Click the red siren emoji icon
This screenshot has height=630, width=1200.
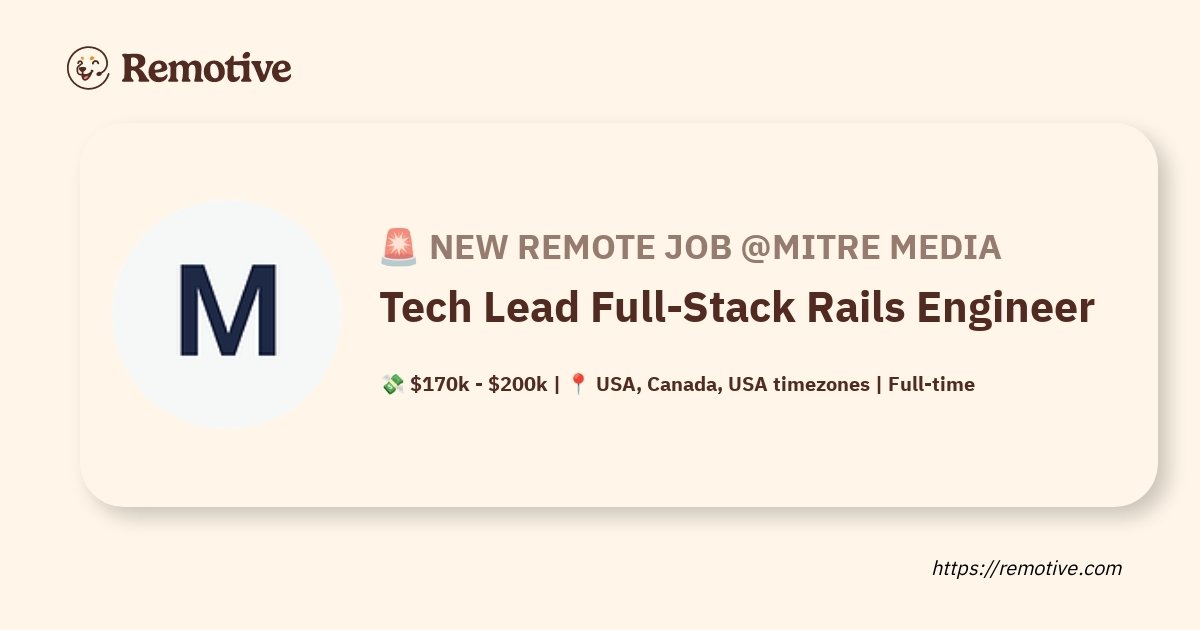pyautogui.click(x=399, y=248)
